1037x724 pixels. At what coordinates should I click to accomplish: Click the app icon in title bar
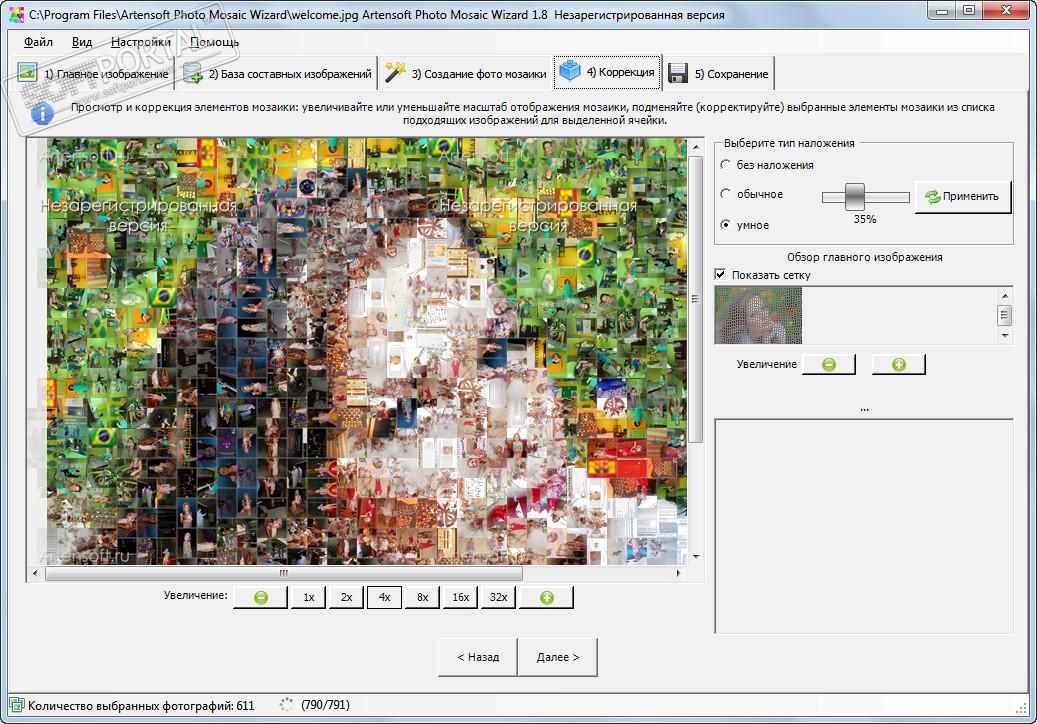16,14
